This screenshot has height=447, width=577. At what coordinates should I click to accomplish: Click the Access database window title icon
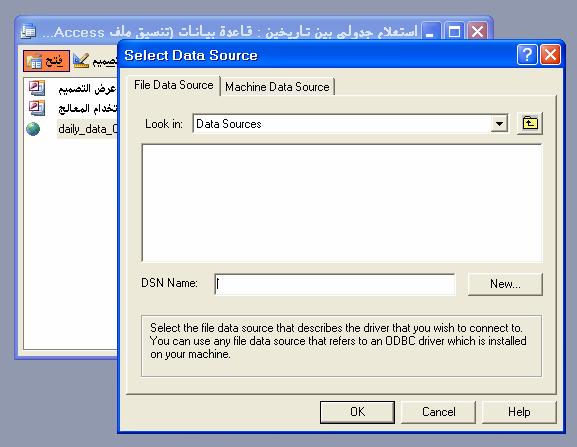tap(28, 32)
